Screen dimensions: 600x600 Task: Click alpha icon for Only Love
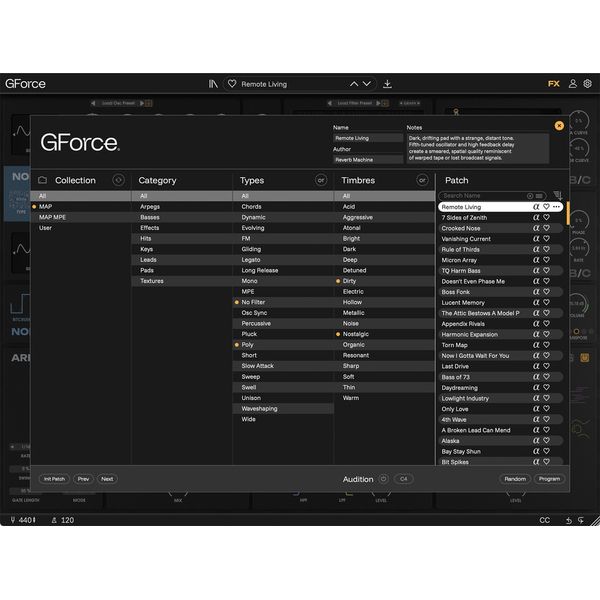[536, 409]
